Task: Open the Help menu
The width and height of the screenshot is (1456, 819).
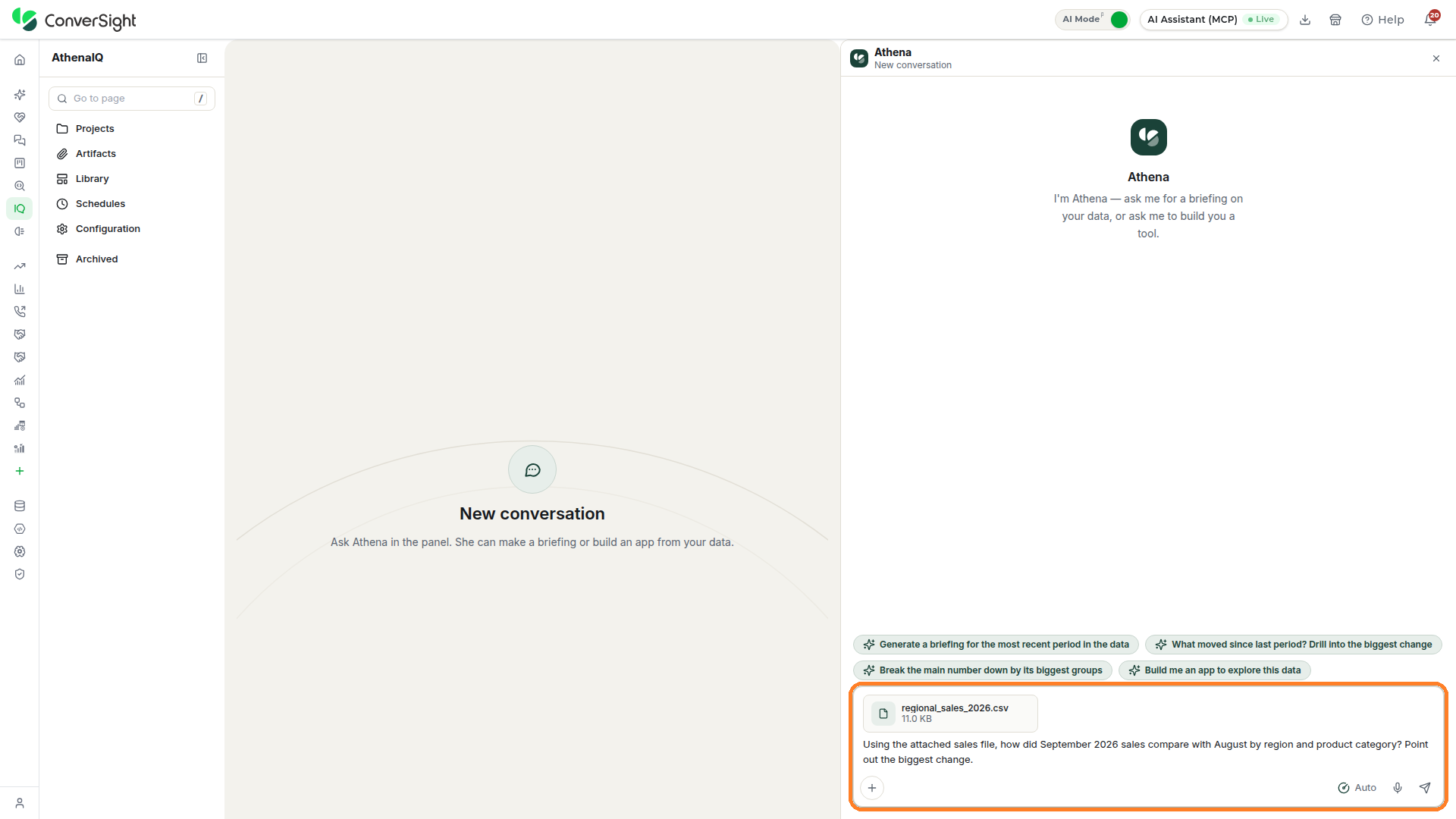Action: (x=1382, y=20)
